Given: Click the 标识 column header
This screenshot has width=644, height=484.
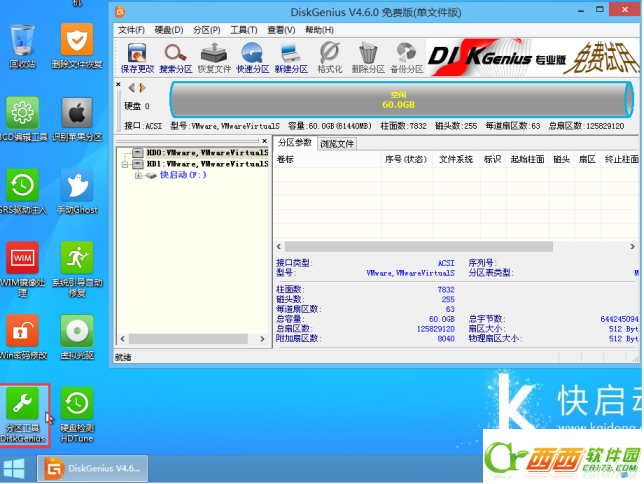Looking at the screenshot, I should click(x=492, y=159).
